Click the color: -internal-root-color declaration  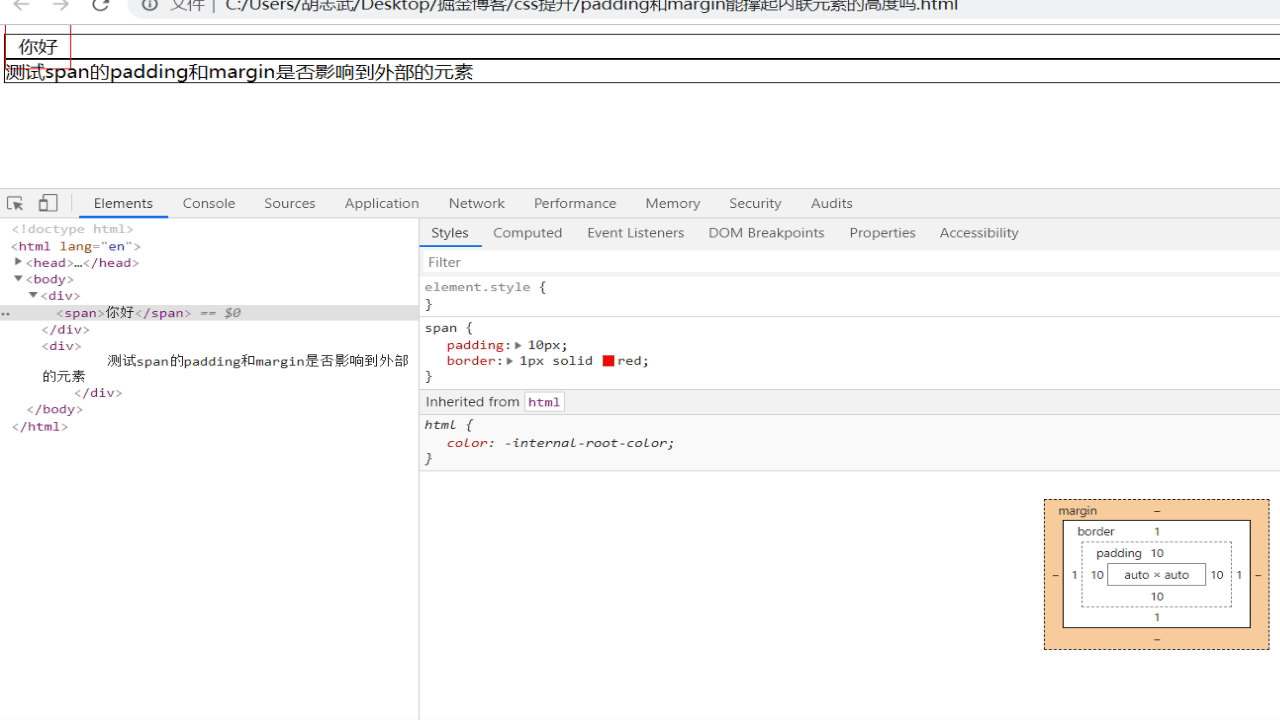[x=561, y=443]
